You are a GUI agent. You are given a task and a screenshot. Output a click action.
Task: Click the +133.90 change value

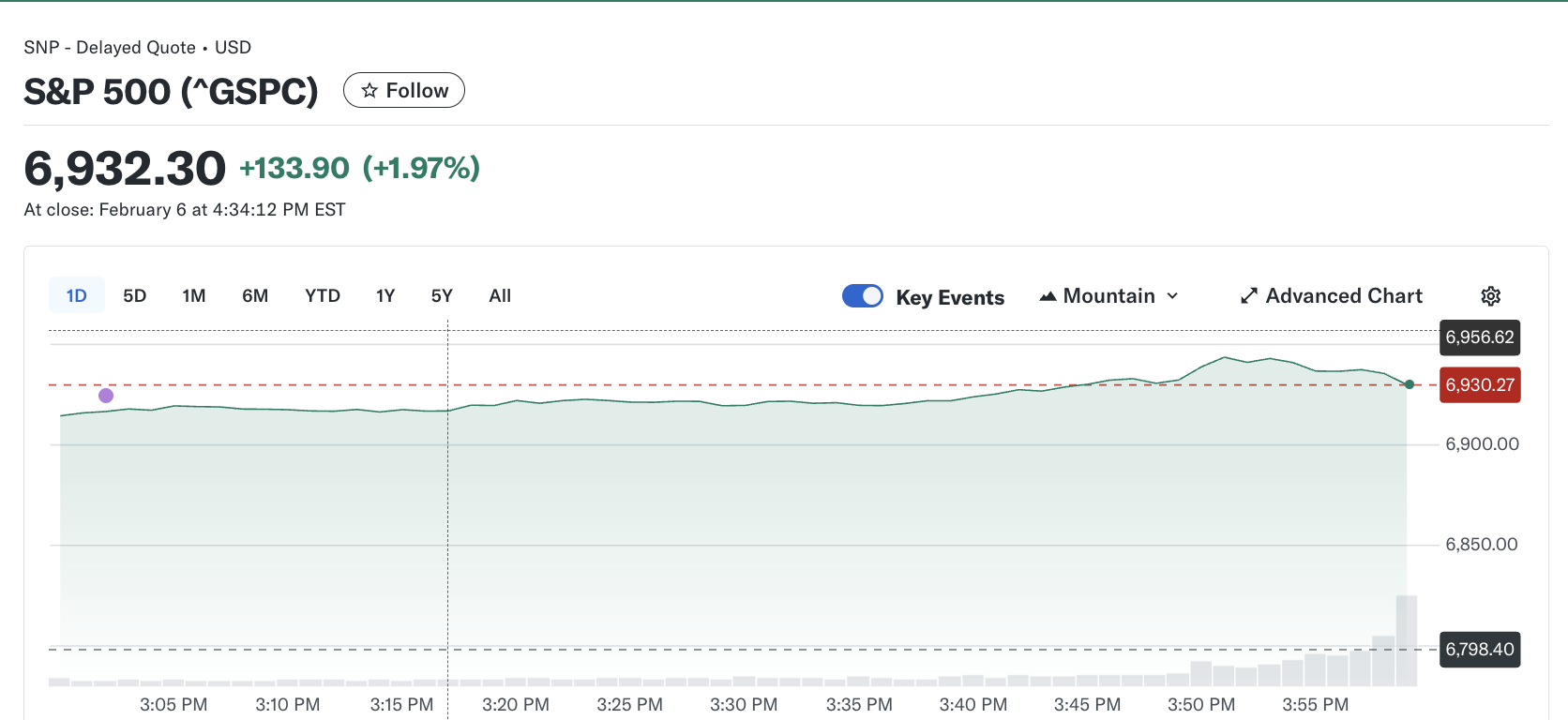(294, 169)
